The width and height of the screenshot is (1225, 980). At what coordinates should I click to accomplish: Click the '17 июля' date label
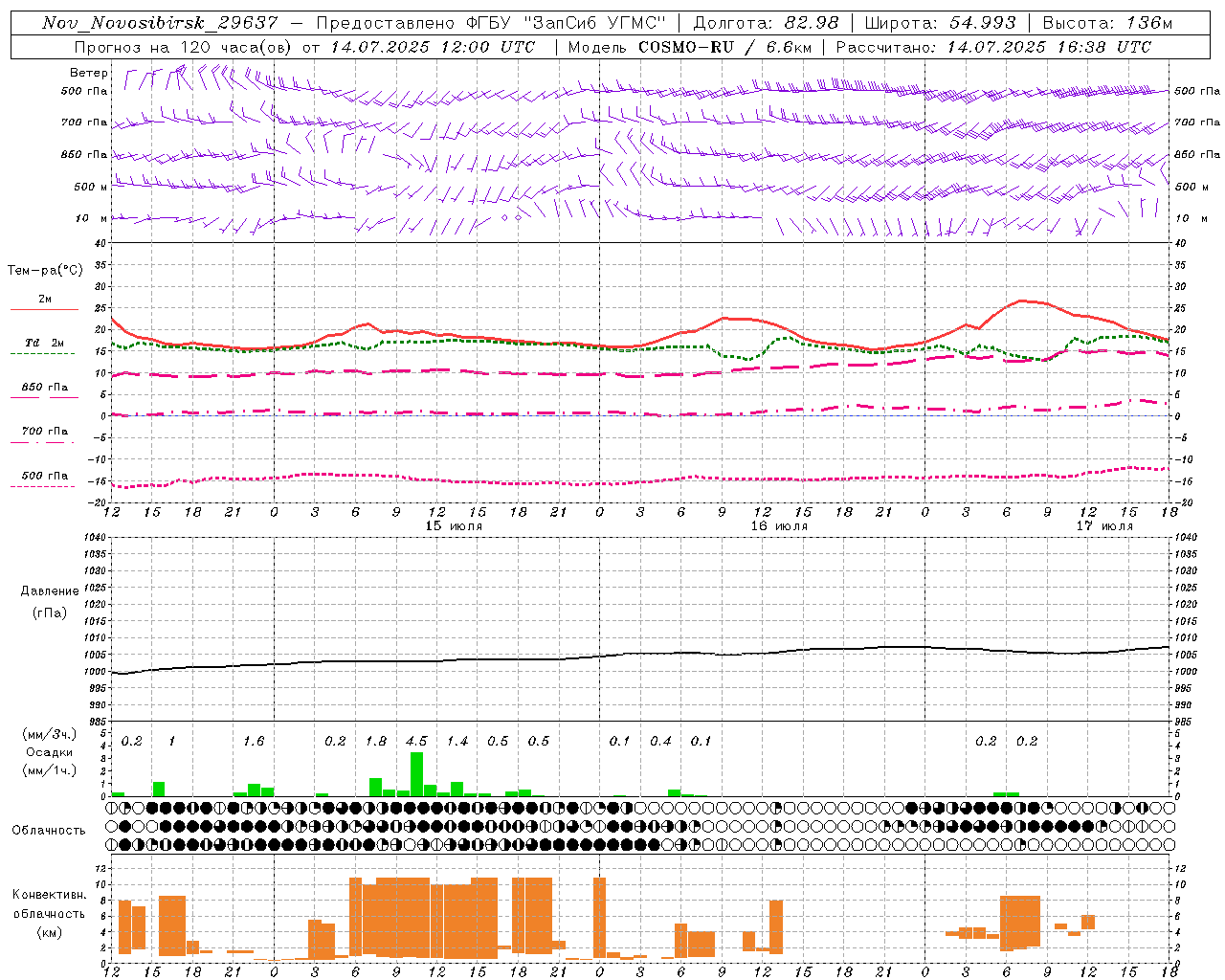[1104, 526]
